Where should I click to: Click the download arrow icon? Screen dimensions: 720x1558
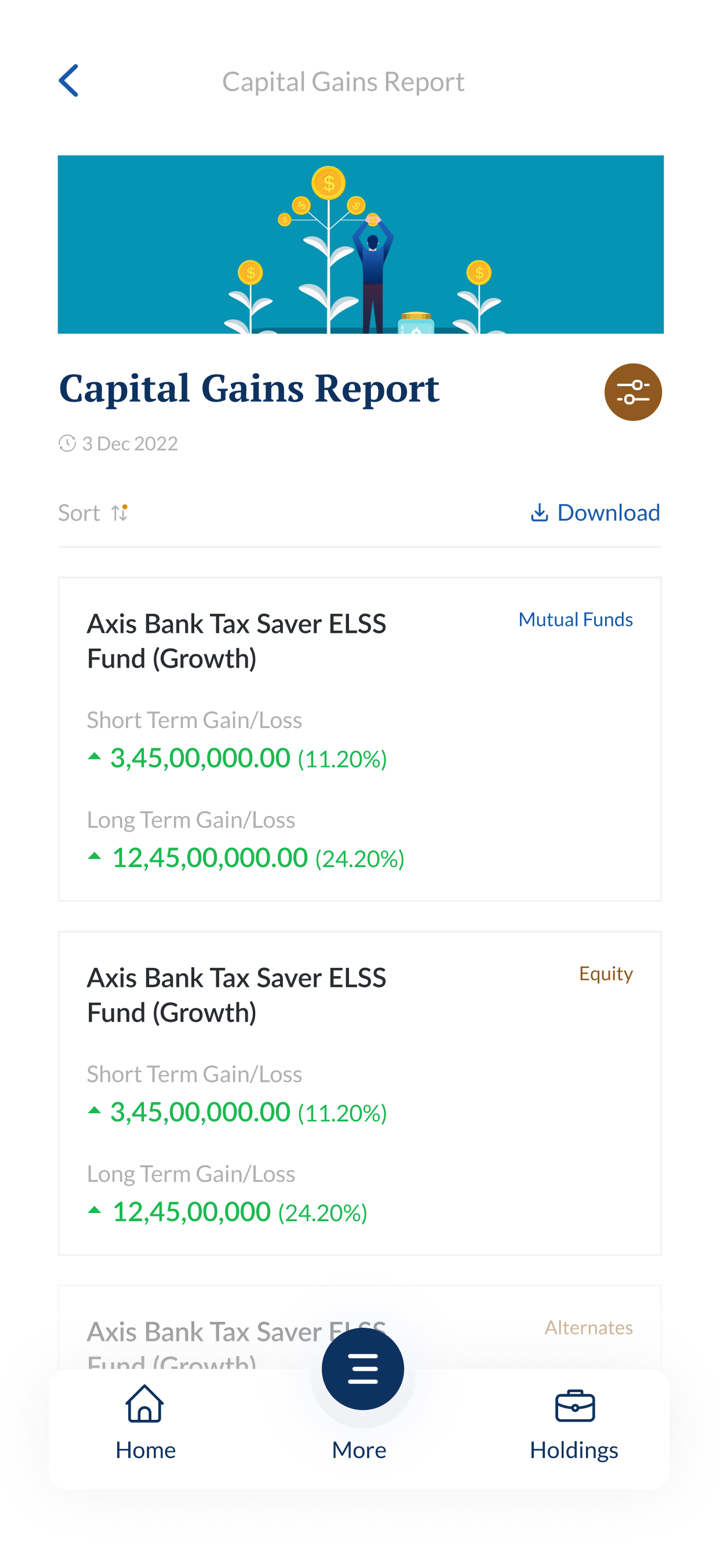(539, 513)
